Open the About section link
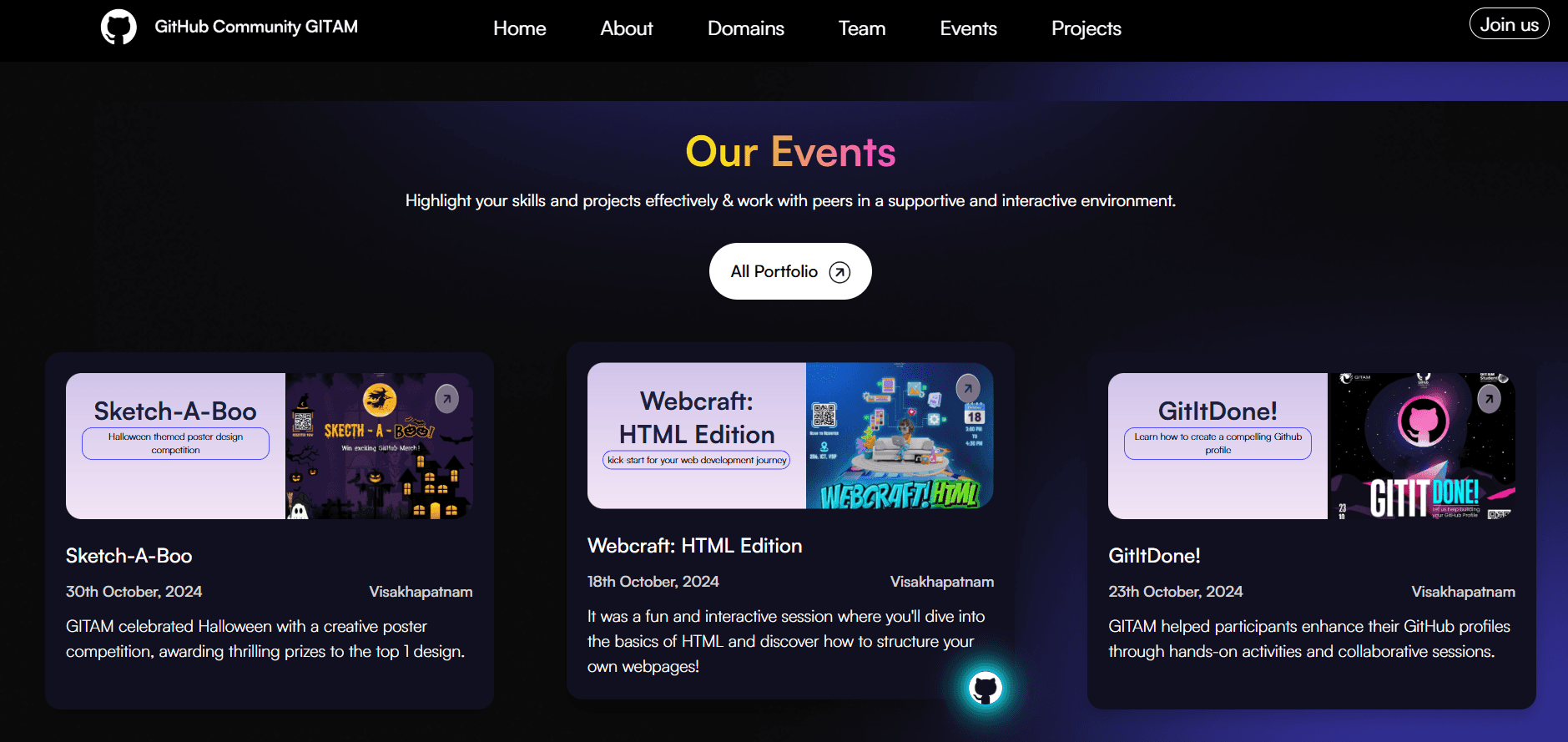 coord(627,28)
